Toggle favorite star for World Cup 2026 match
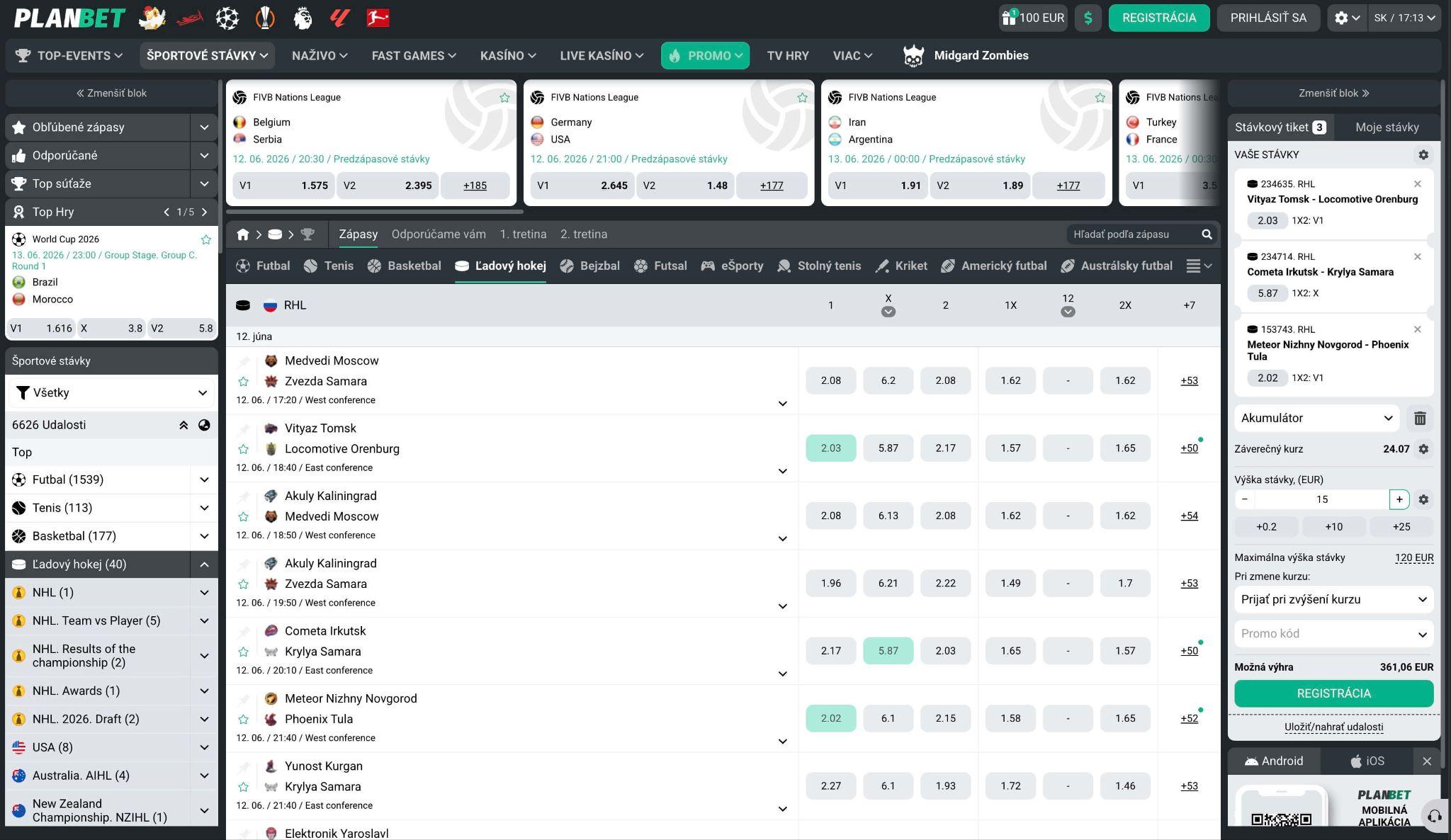This screenshot has height=840, width=1451. coord(205,239)
